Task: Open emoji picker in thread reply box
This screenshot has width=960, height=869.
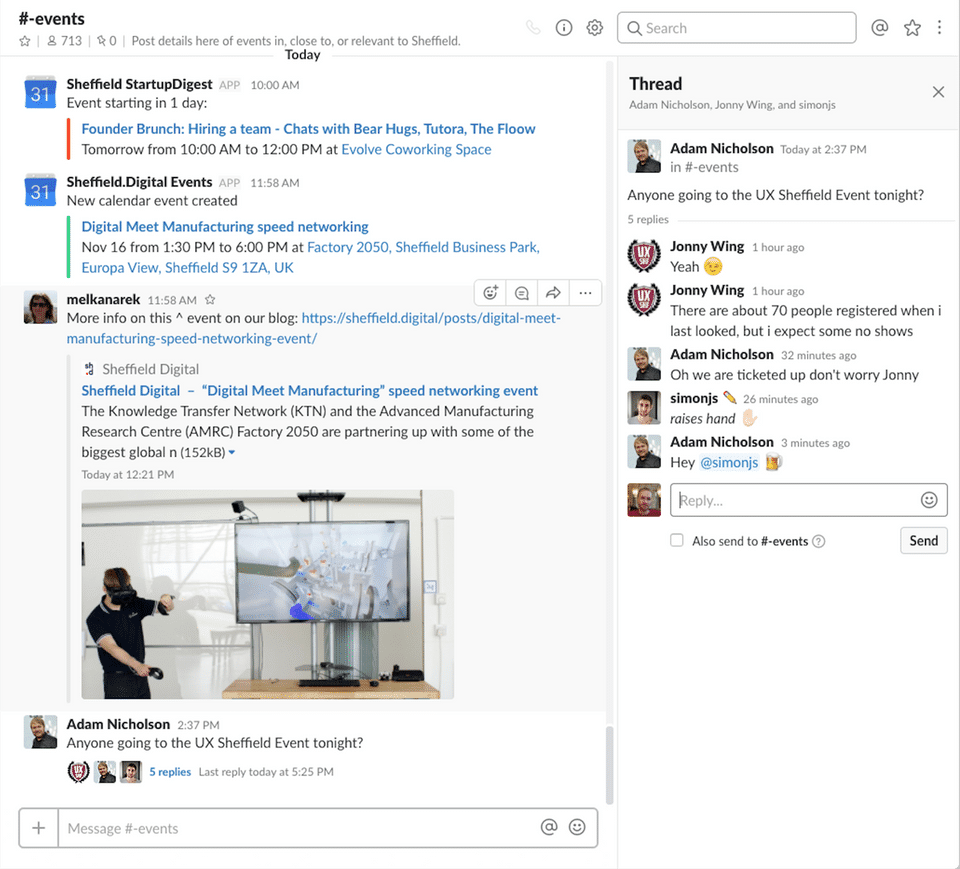Action: tap(929, 500)
